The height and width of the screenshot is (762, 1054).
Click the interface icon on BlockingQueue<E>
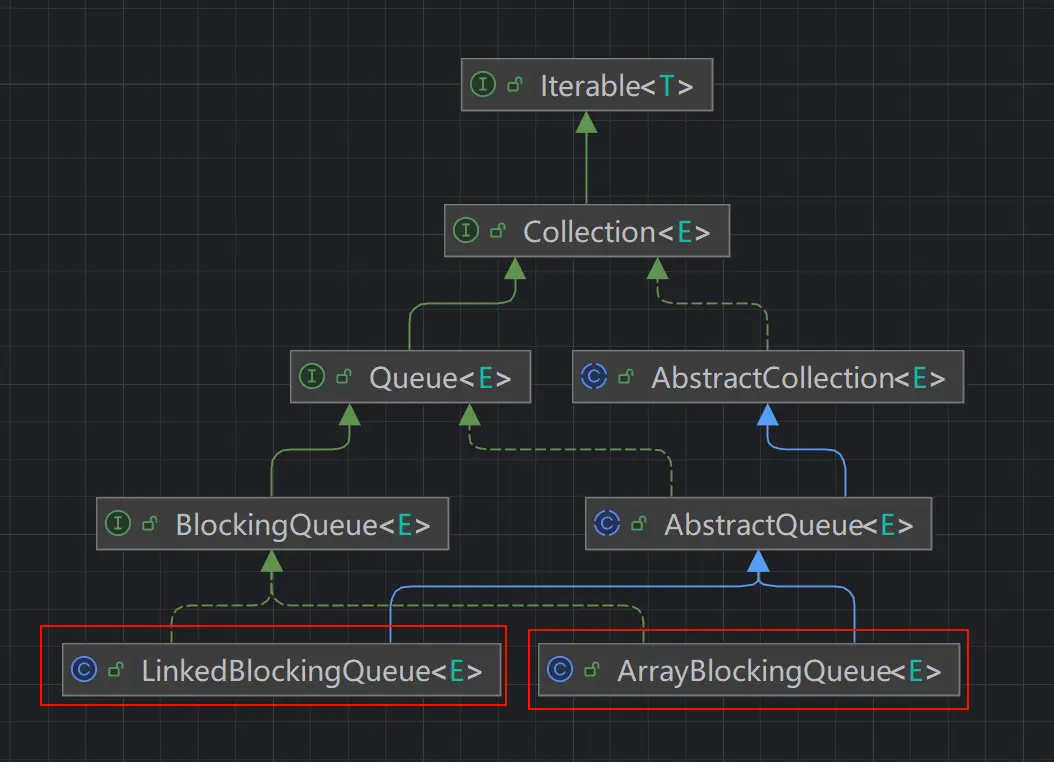point(118,523)
